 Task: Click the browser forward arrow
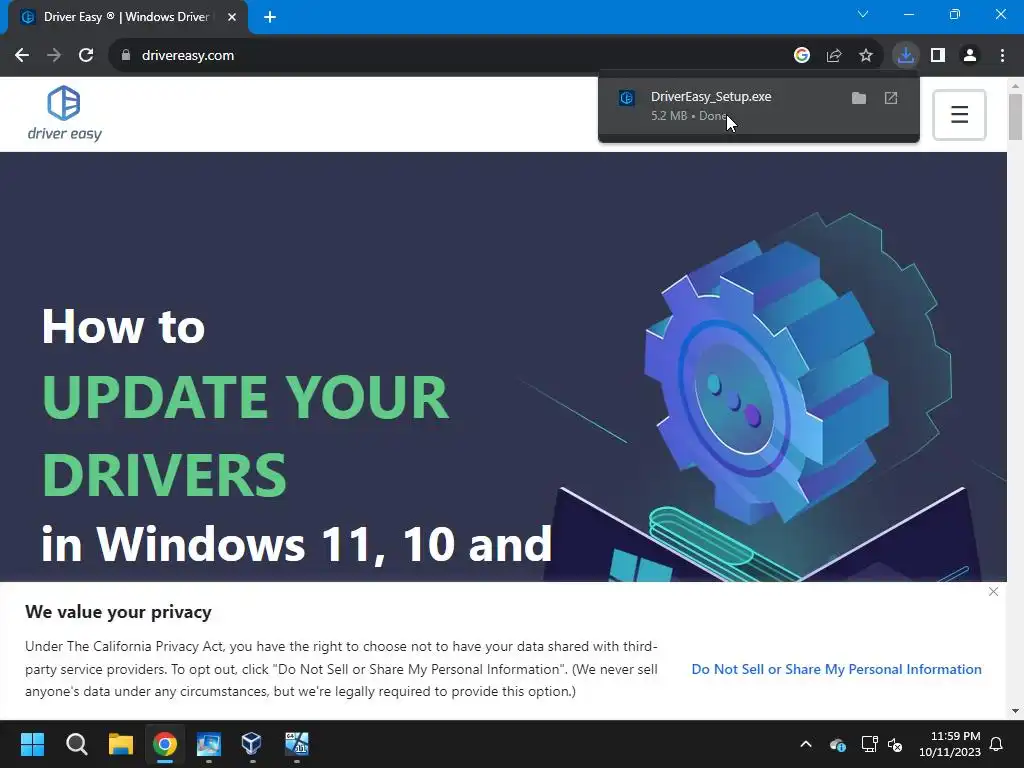click(x=54, y=56)
